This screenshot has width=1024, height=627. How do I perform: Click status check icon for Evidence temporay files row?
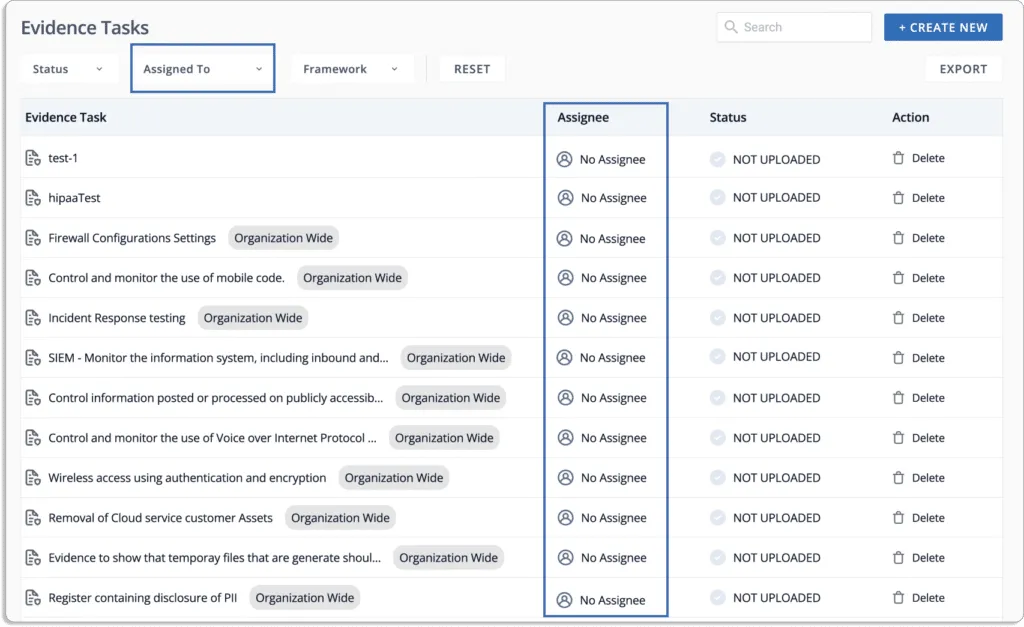click(718, 558)
